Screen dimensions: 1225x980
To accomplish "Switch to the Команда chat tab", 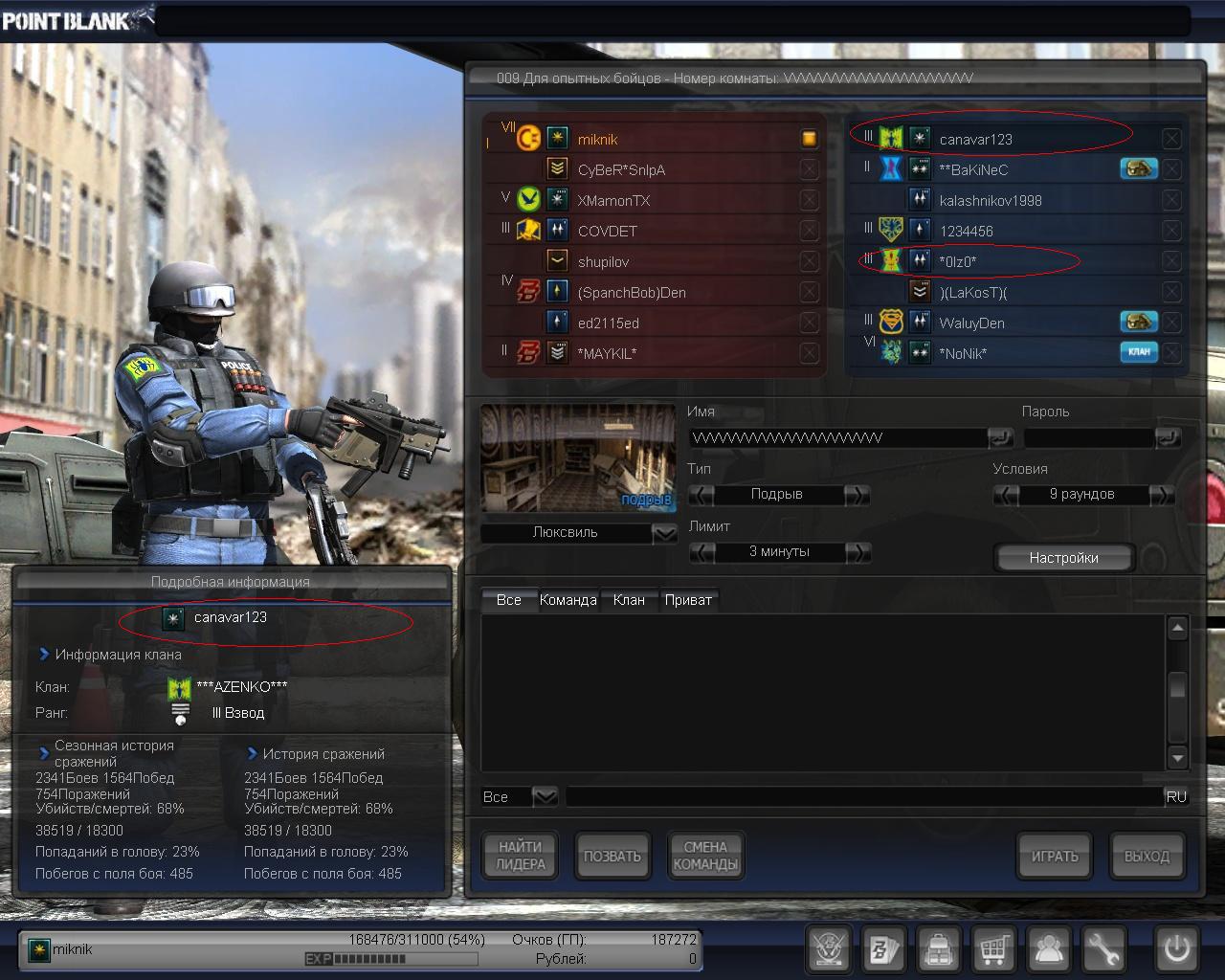I will [568, 600].
